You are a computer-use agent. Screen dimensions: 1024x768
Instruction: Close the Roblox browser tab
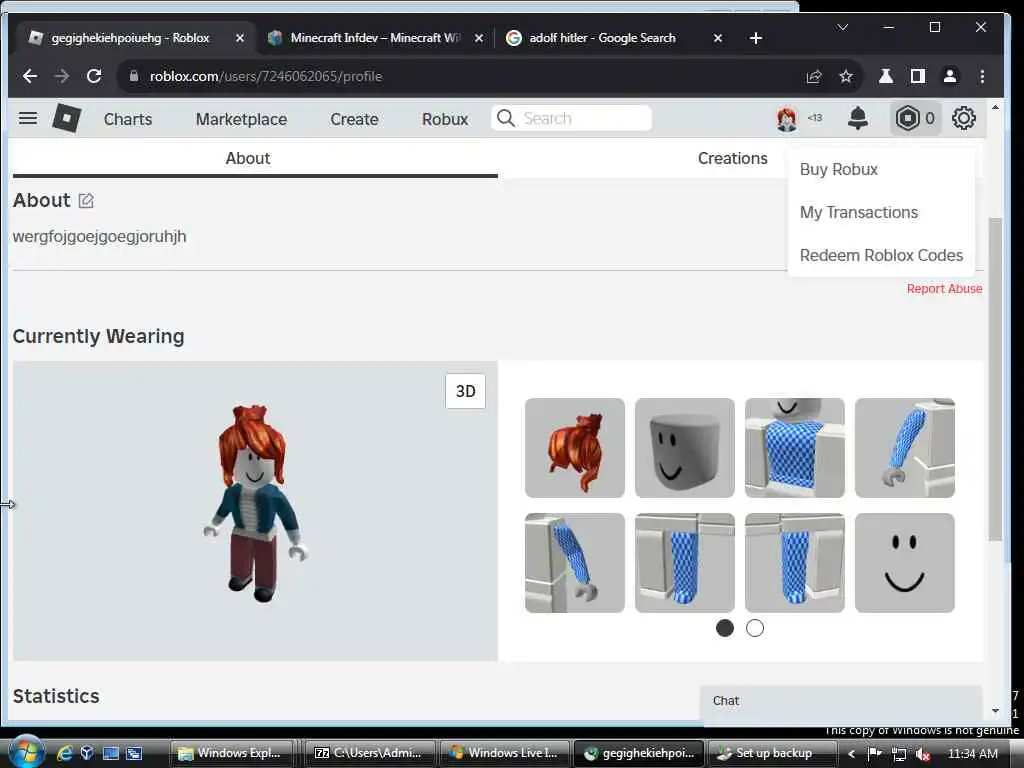[240, 38]
